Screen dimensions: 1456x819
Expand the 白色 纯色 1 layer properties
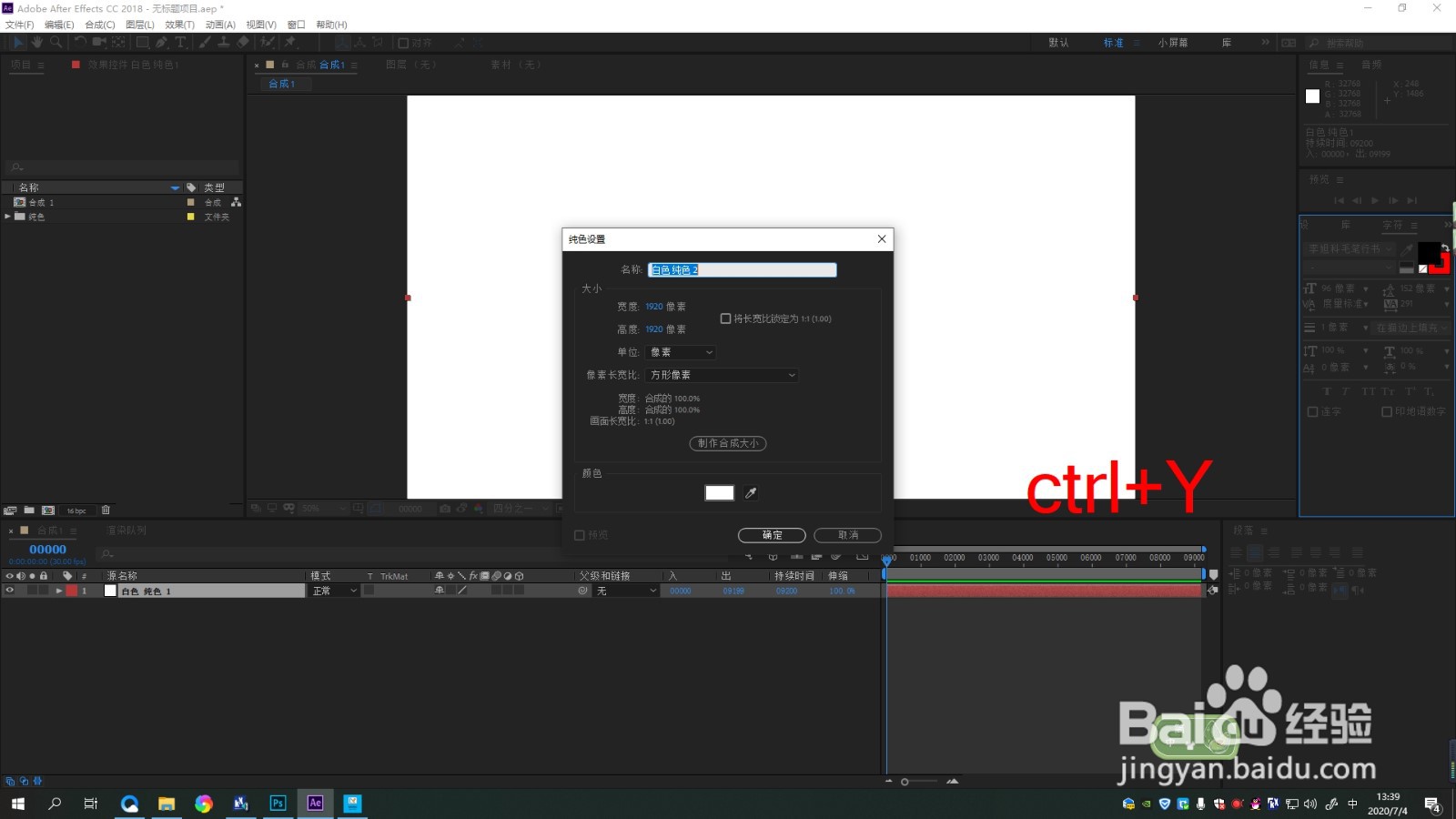pos(59,591)
